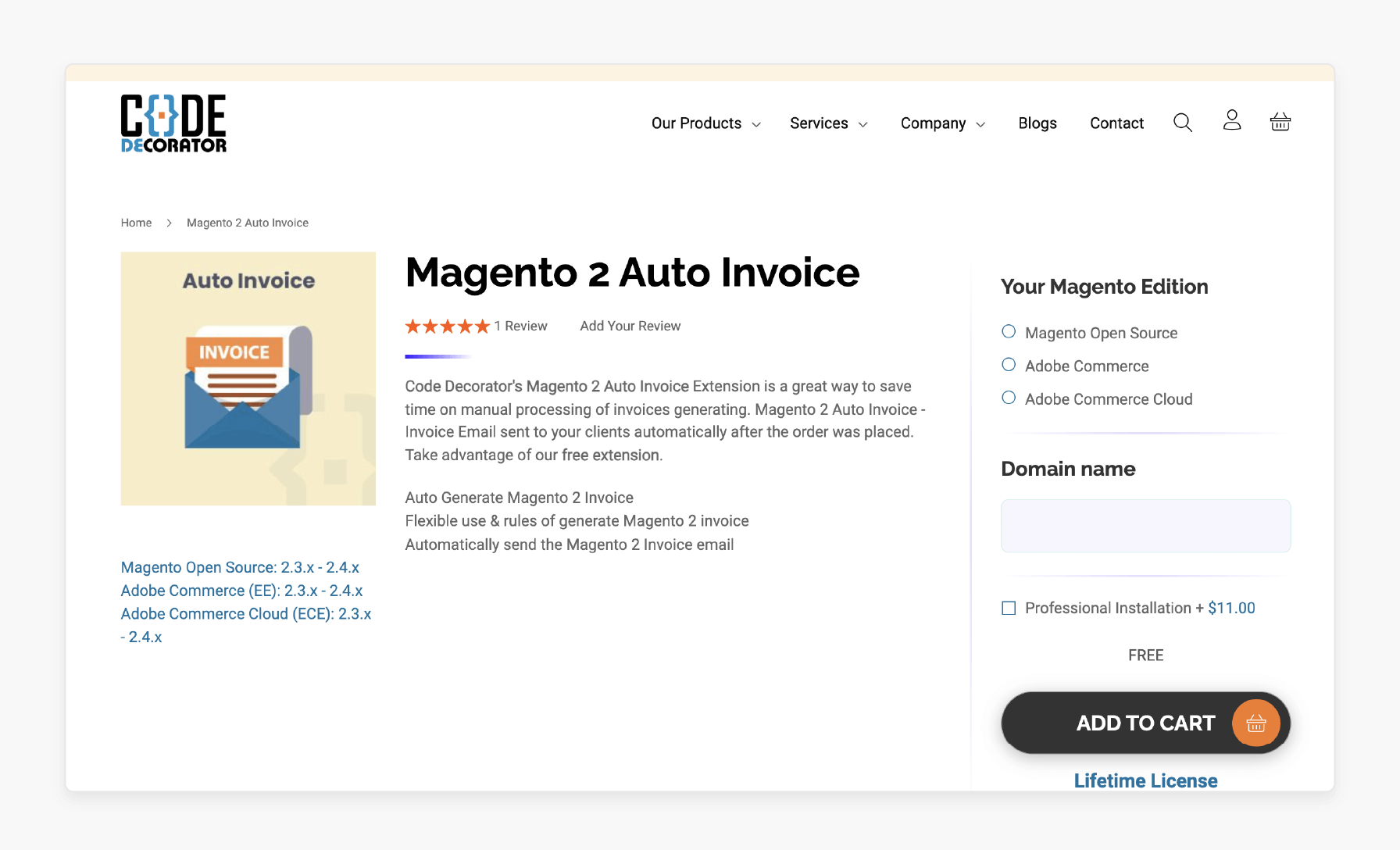Click 'Magento Open Source: 2.3.x - 2.4.x' text

[240, 567]
